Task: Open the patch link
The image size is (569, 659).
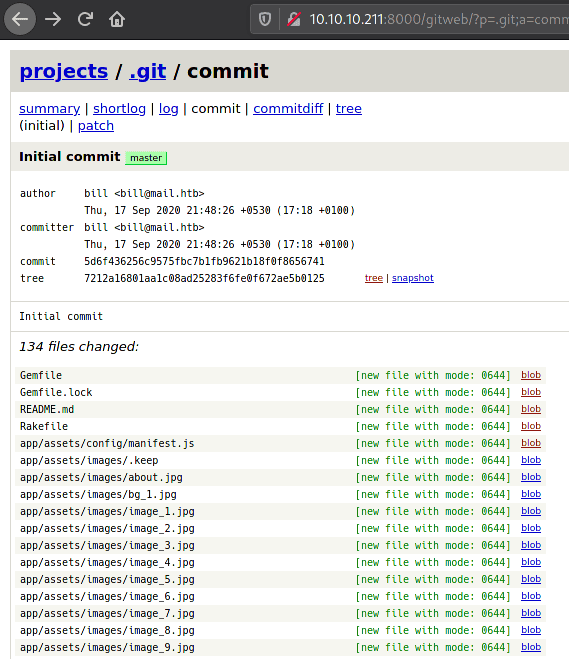Action: point(96,126)
